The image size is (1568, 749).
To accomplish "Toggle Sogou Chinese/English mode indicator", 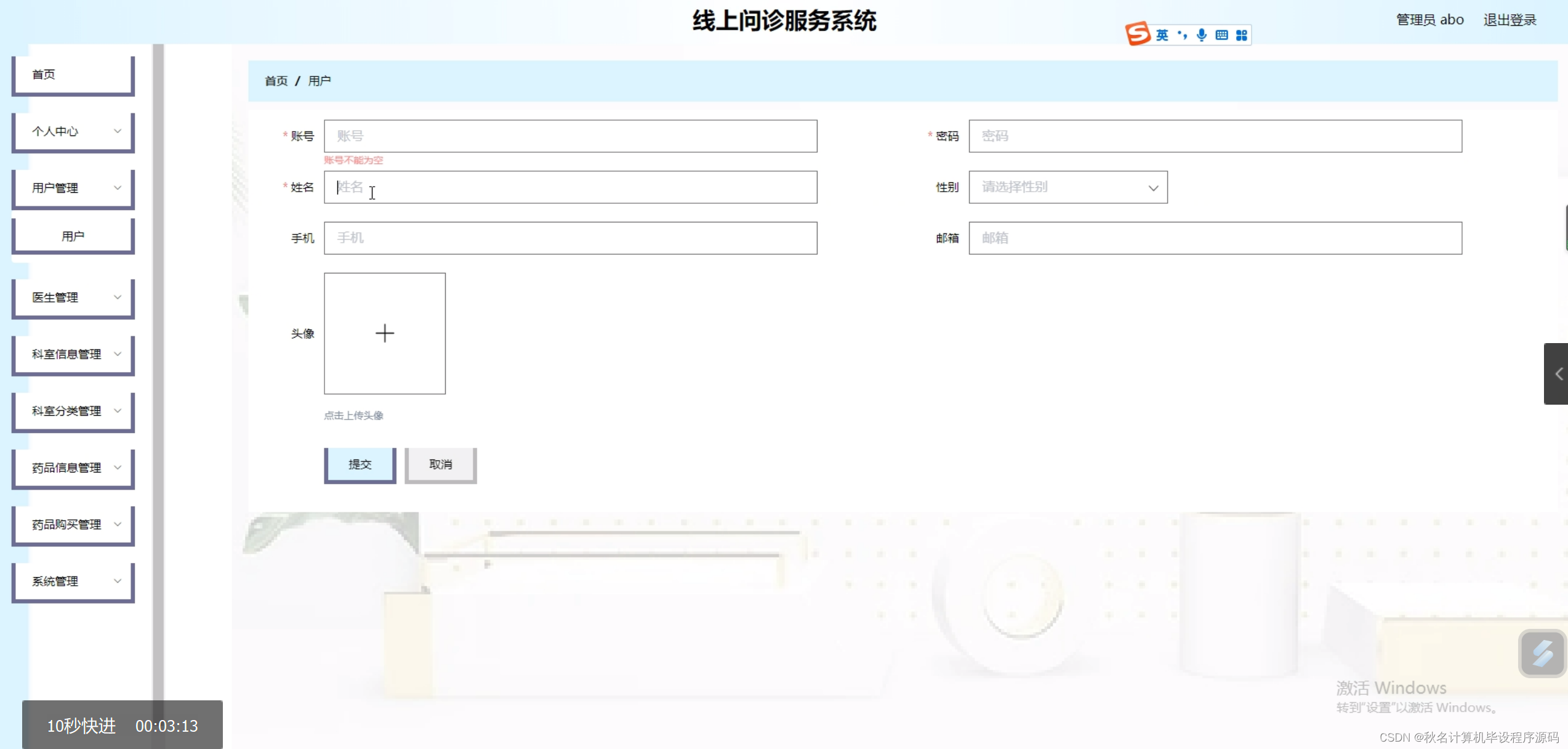I will (1162, 35).
